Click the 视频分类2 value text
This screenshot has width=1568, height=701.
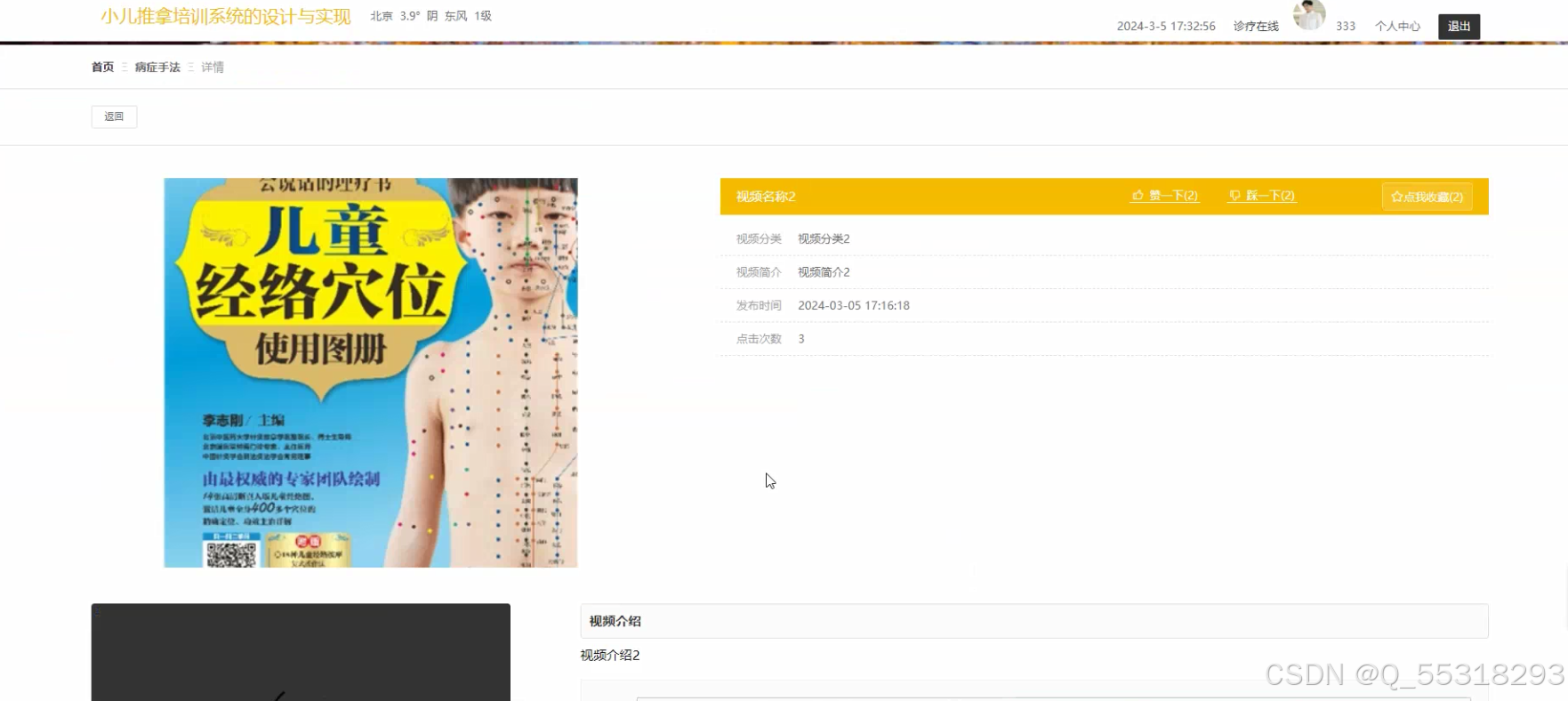pyautogui.click(x=824, y=239)
